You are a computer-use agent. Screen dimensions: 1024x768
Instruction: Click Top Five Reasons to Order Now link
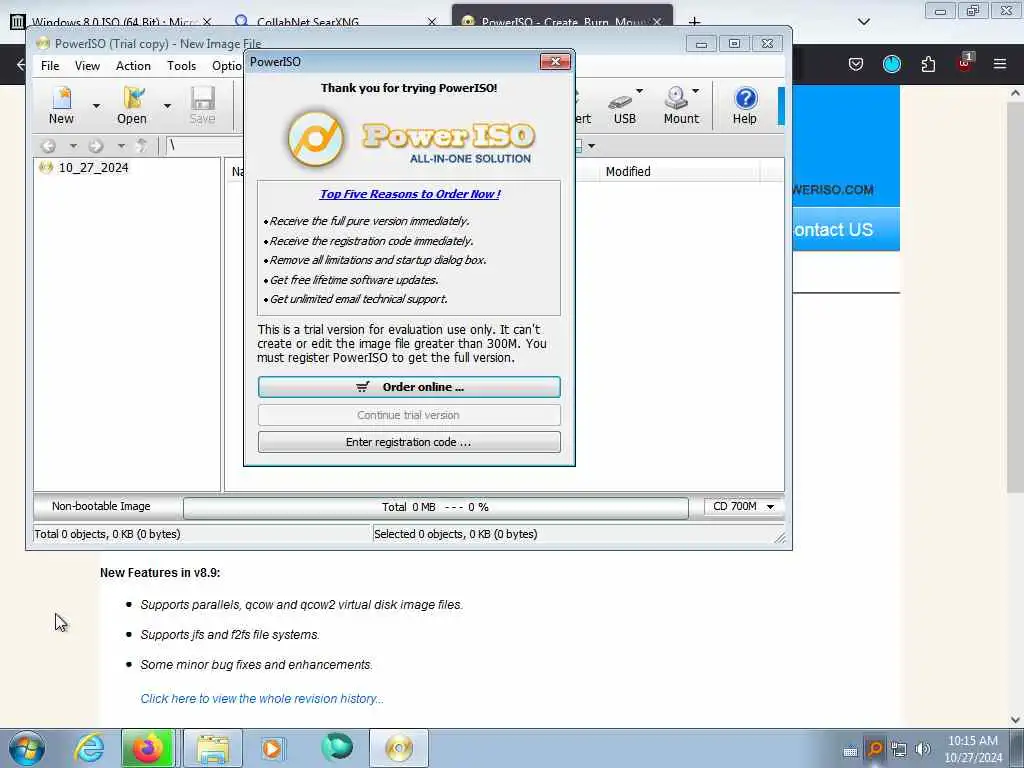pyautogui.click(x=410, y=194)
